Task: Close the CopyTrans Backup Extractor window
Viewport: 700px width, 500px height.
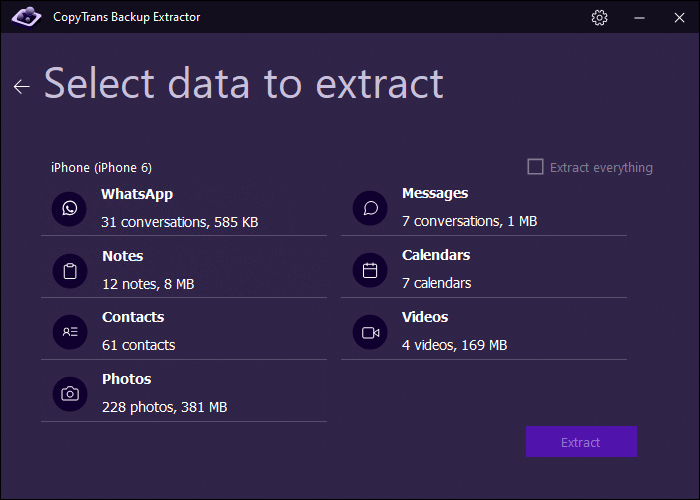Action: [679, 17]
